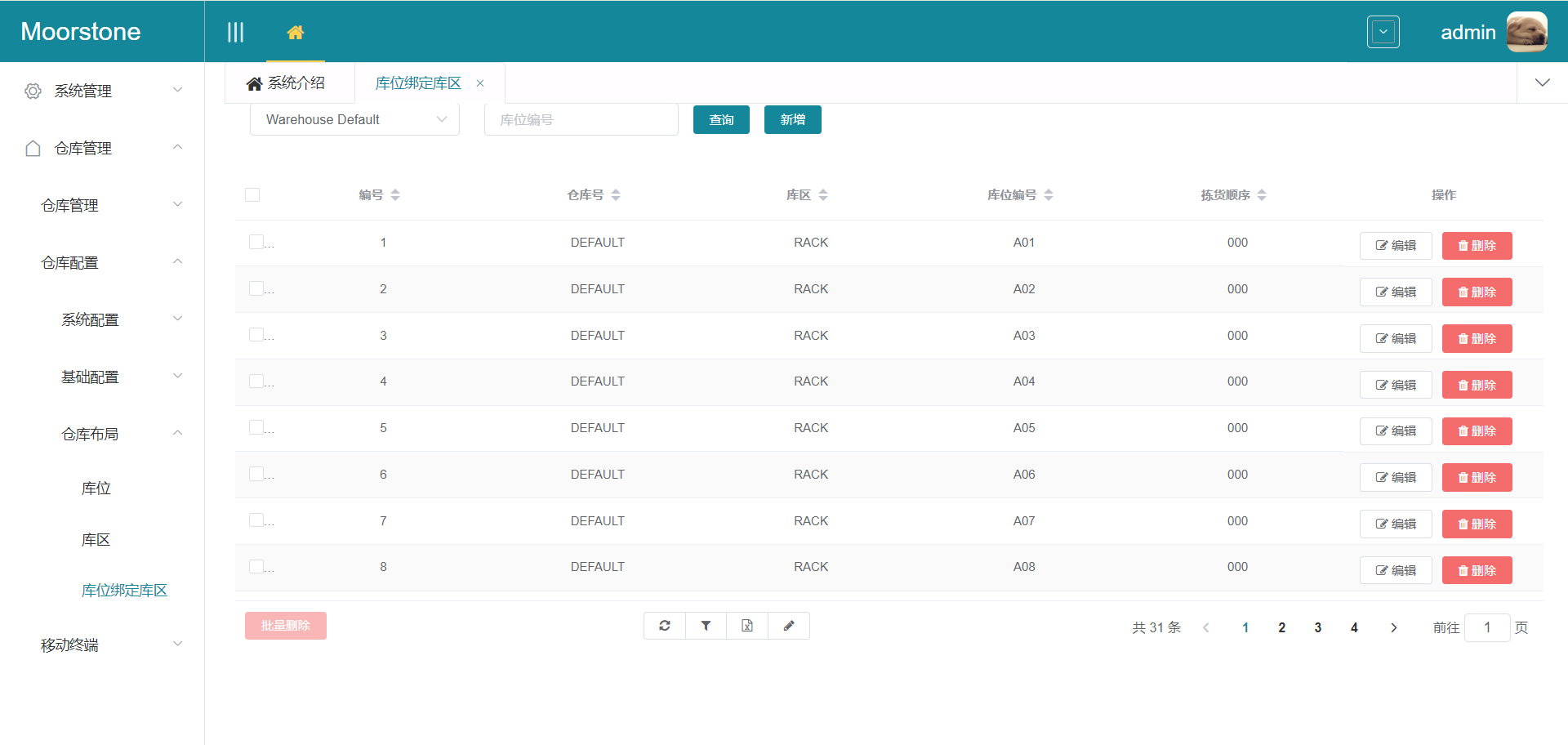Go to home via the orange house icon
Screen dimensions: 1568x745
296,32
